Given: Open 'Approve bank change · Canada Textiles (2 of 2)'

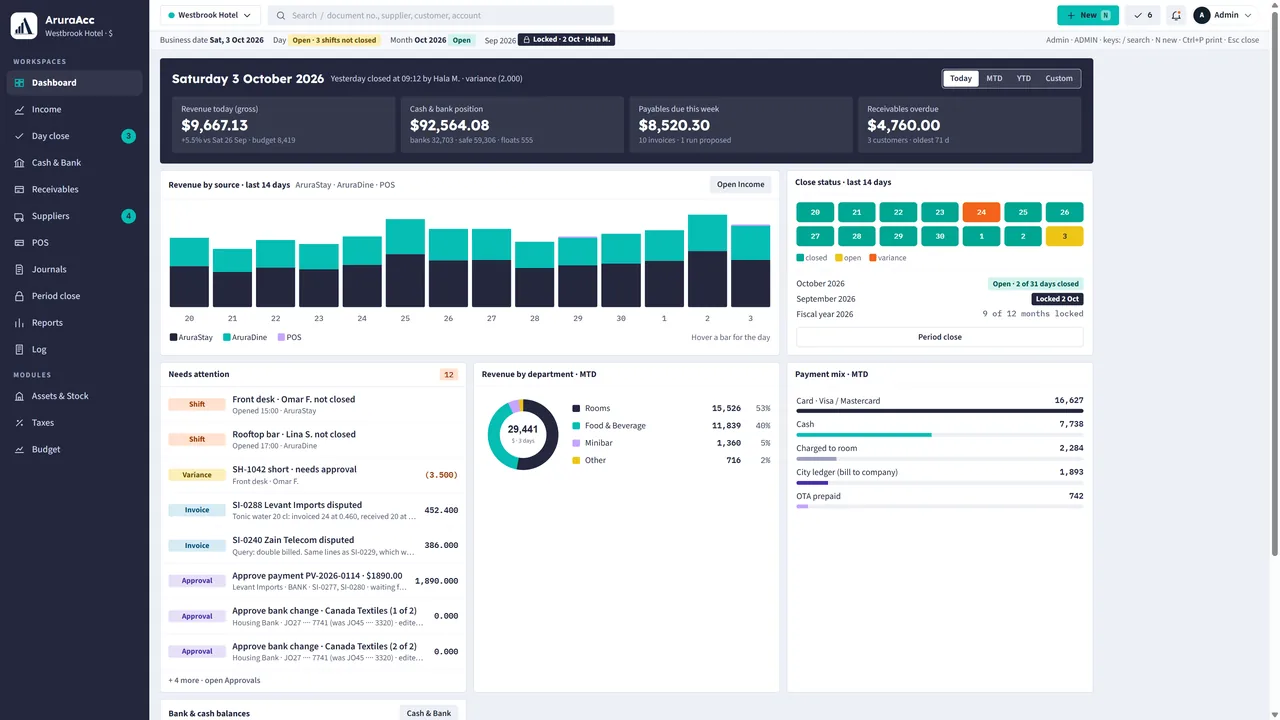Looking at the screenshot, I should (313, 651).
